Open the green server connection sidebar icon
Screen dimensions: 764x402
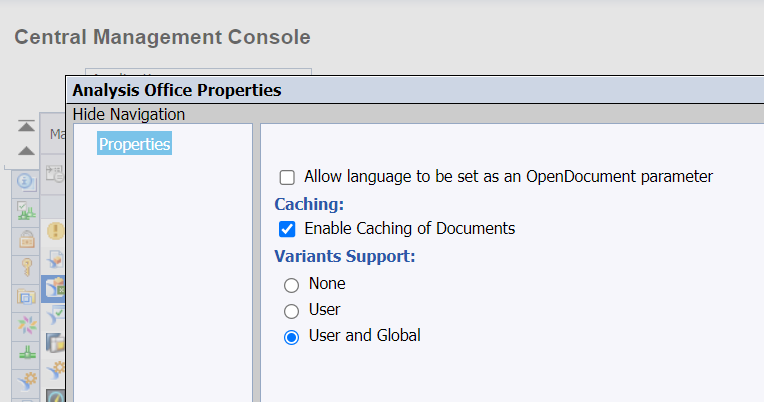(x=27, y=352)
